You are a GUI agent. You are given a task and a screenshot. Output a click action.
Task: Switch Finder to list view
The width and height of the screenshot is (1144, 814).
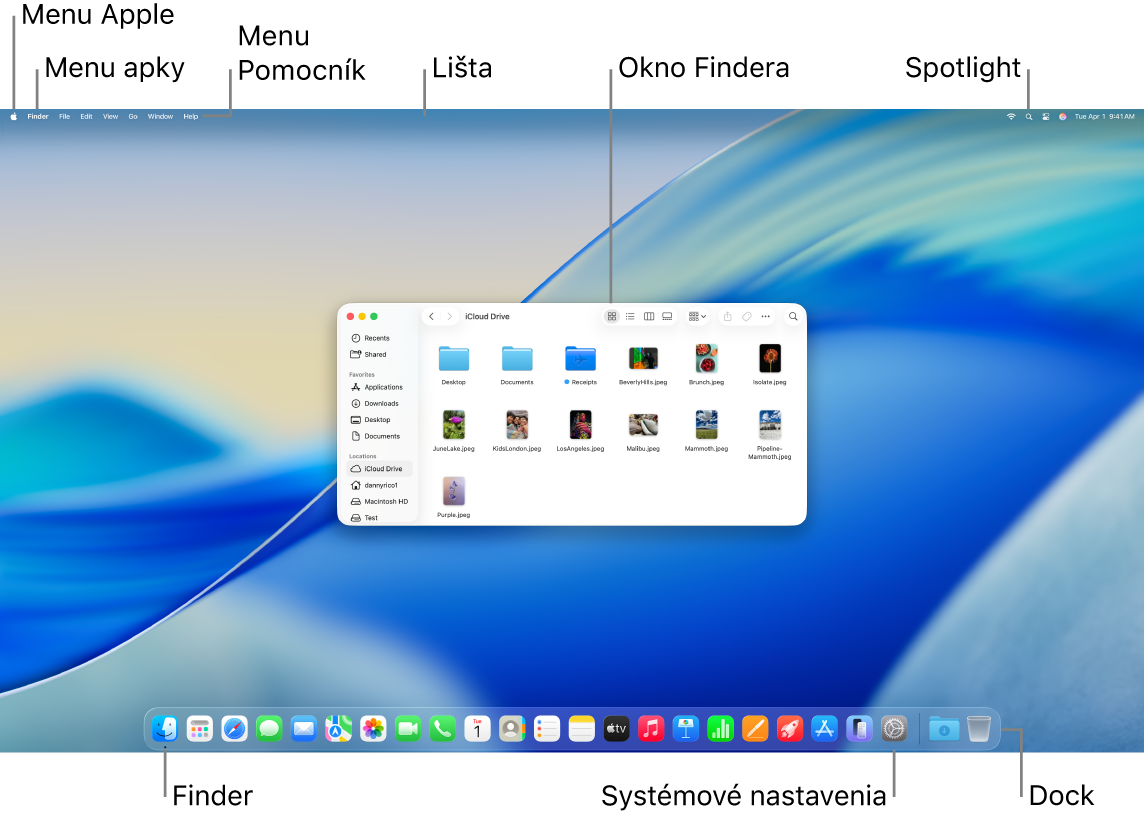(630, 316)
